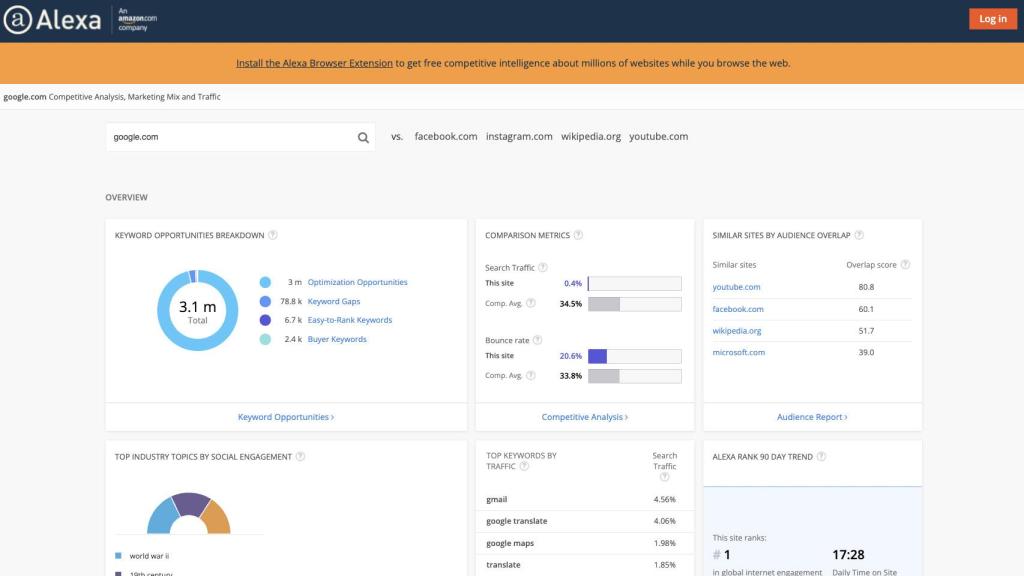
Task: Select wikipedia.org in the vs. comparison list
Action: pyautogui.click(x=590, y=137)
